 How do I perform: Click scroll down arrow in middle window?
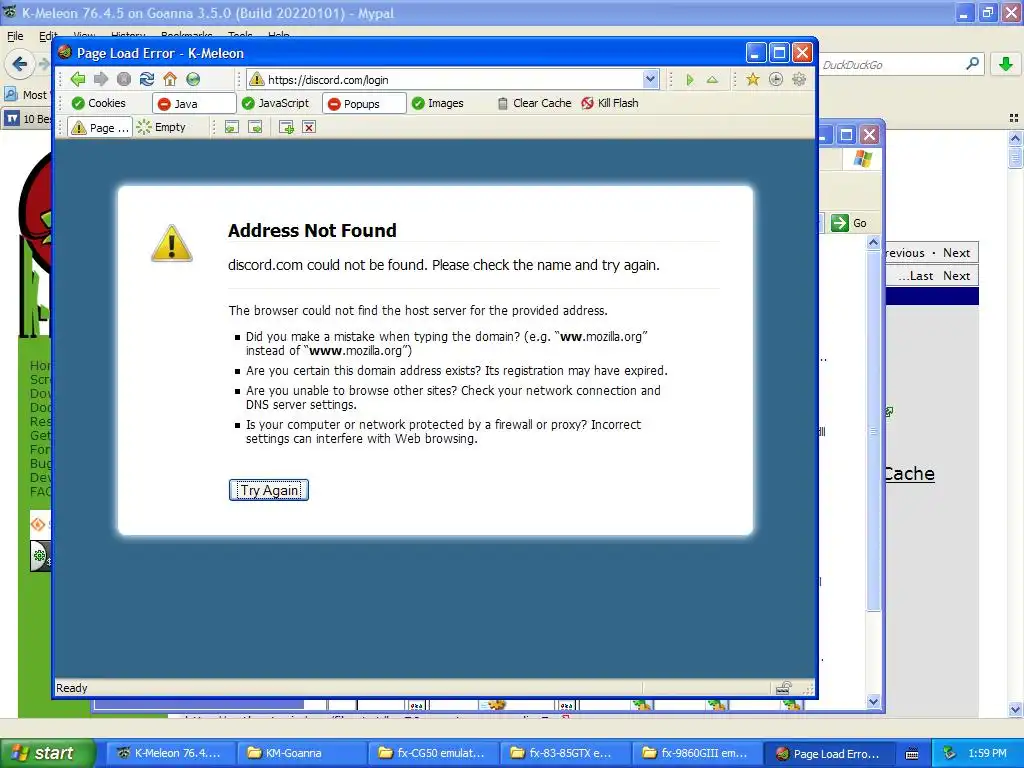[873, 702]
